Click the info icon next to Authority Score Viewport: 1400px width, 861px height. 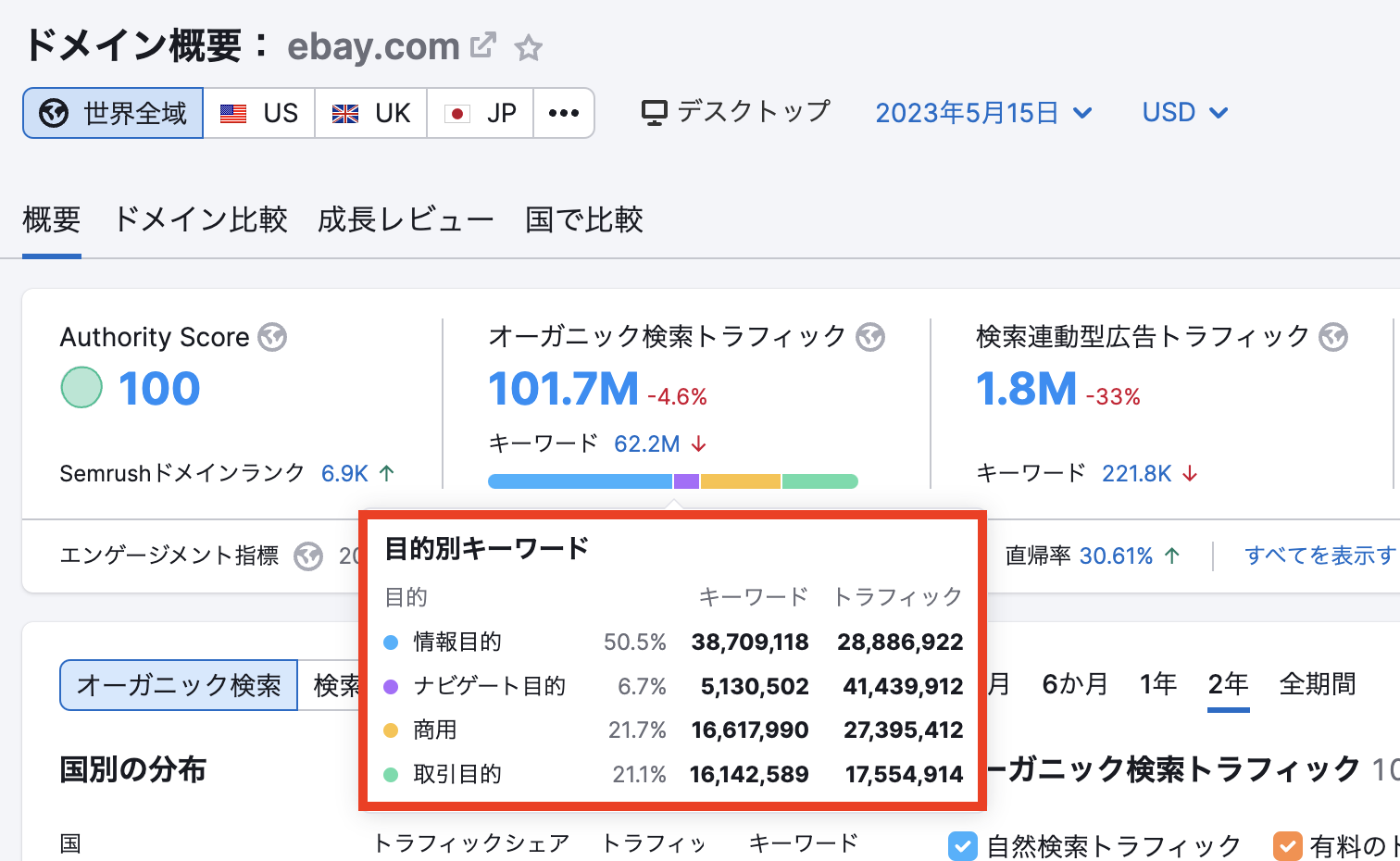tap(271, 338)
